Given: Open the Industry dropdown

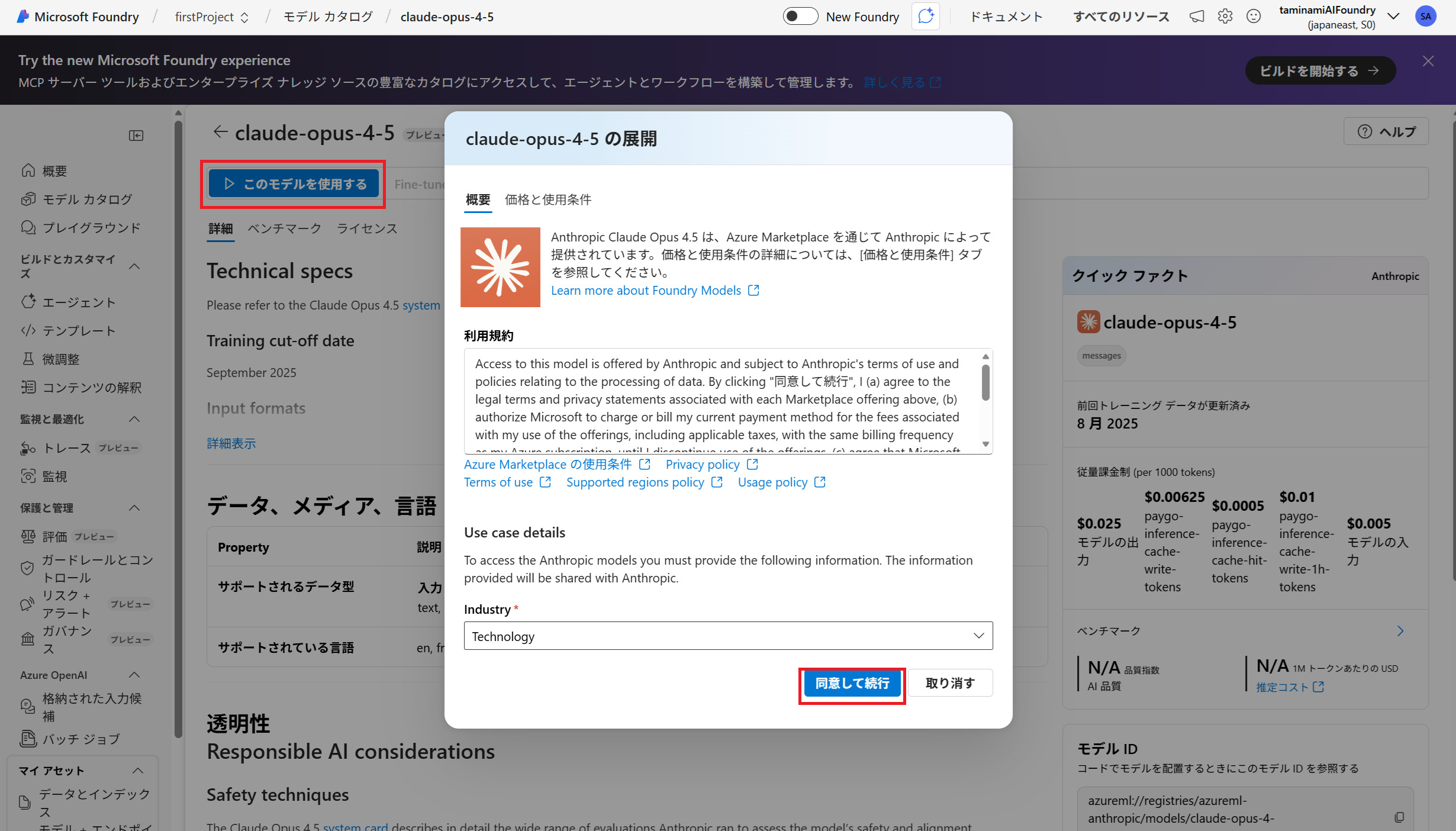Looking at the screenshot, I should 728,636.
